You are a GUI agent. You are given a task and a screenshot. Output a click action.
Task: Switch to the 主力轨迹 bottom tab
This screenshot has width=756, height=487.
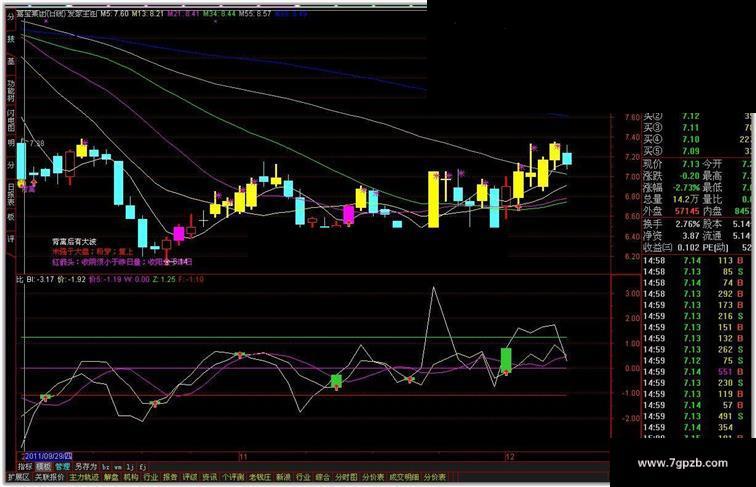[x=84, y=477]
